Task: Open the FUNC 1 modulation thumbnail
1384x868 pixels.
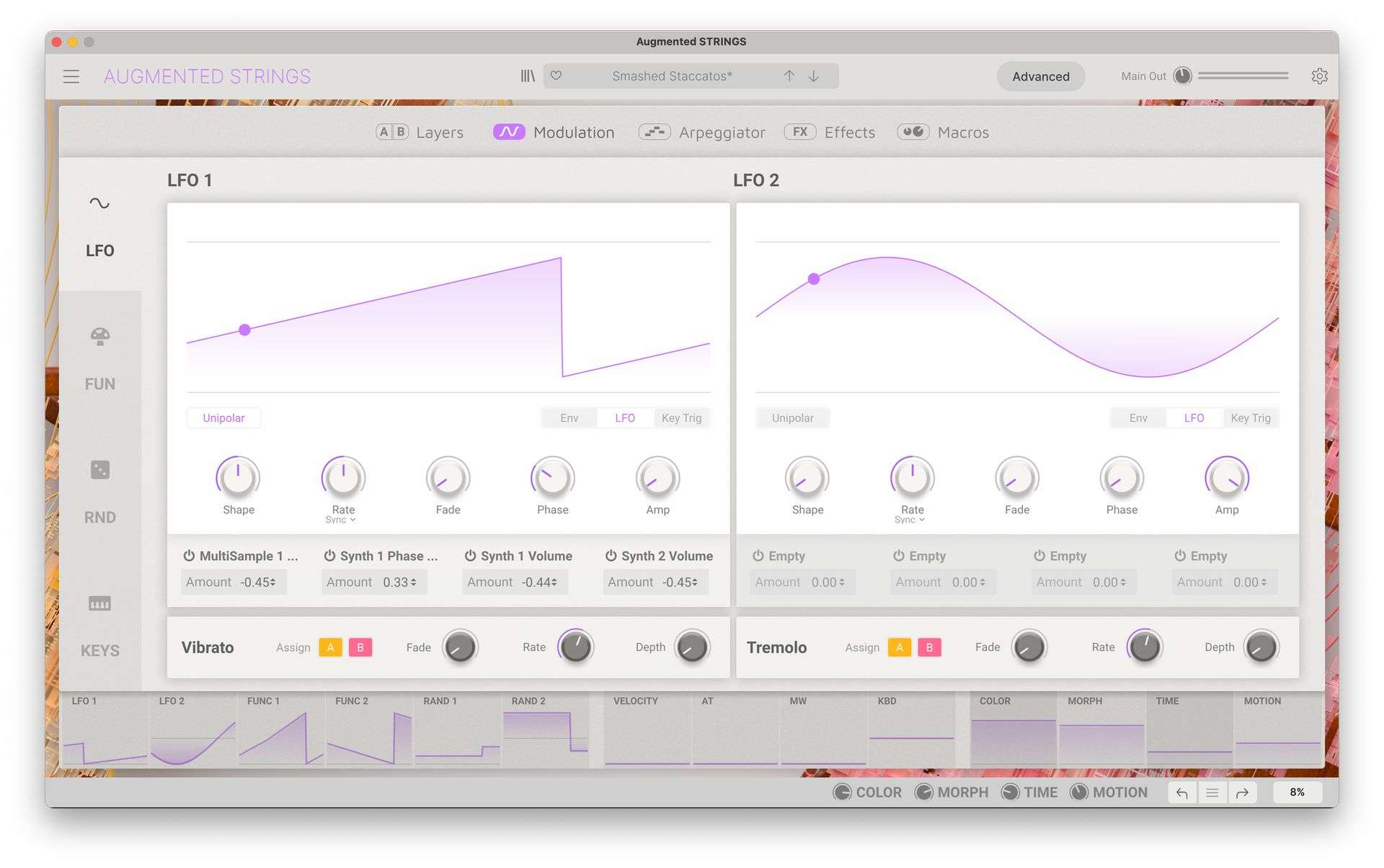Action: 281,730
